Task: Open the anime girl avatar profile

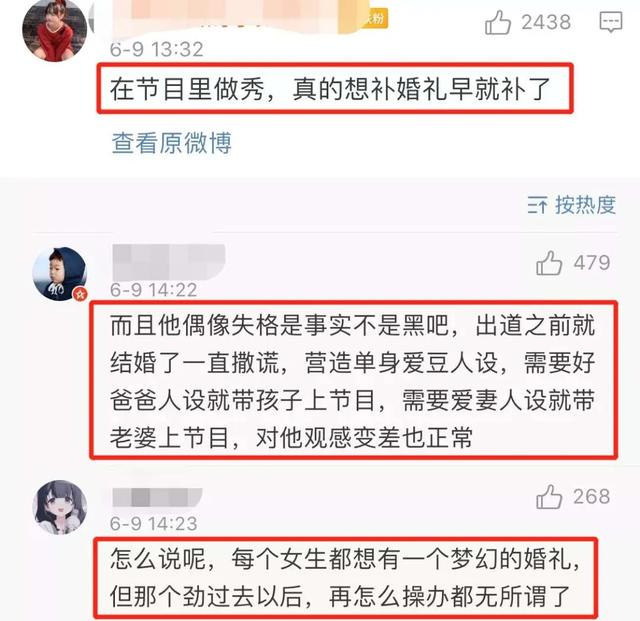Action: tap(60, 507)
